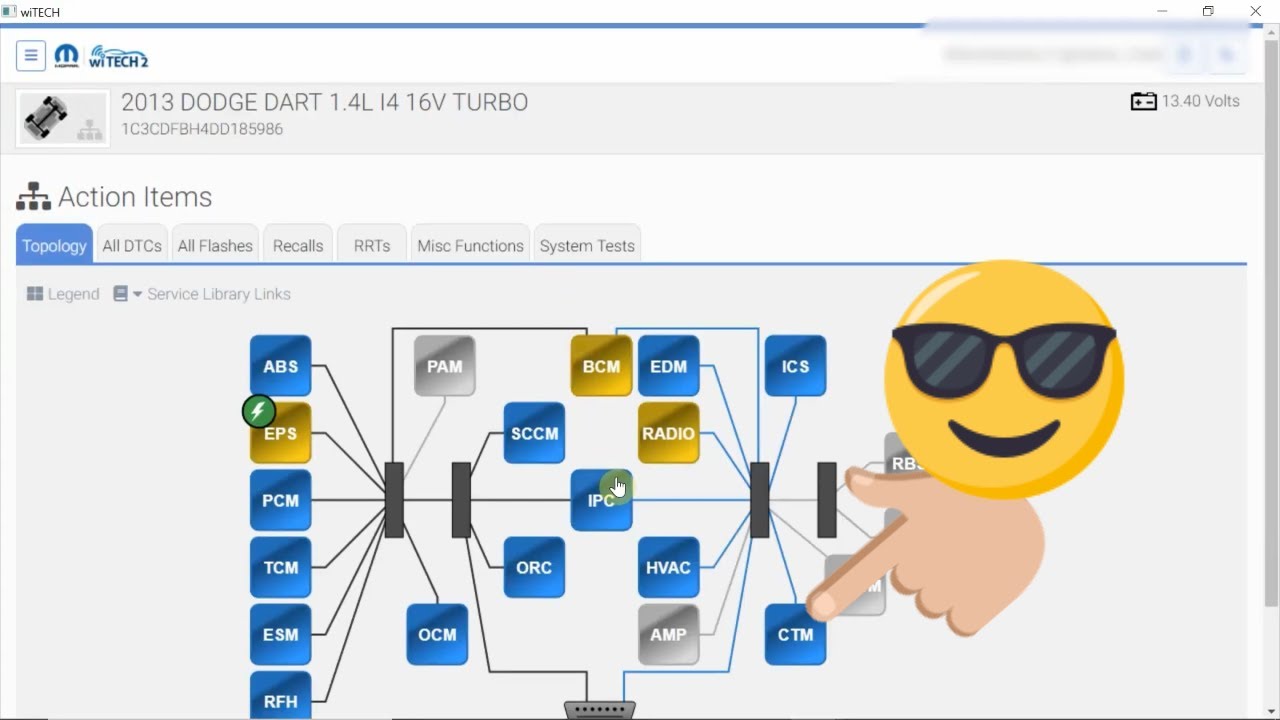
Task: Select the ICS module node
Action: point(795,366)
